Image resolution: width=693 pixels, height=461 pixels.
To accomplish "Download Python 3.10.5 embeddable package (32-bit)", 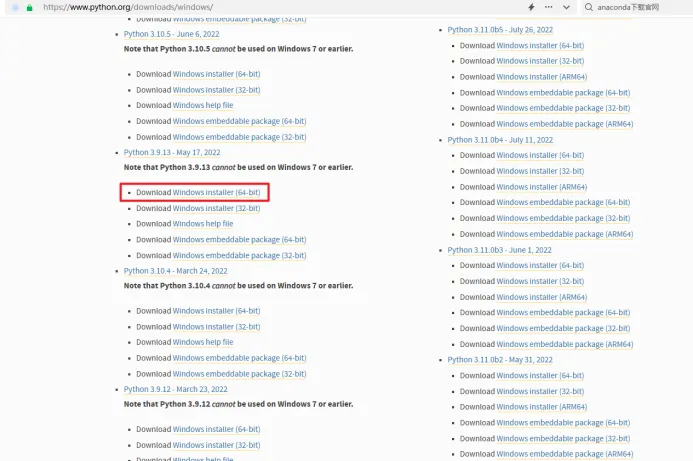I will 239,137.
